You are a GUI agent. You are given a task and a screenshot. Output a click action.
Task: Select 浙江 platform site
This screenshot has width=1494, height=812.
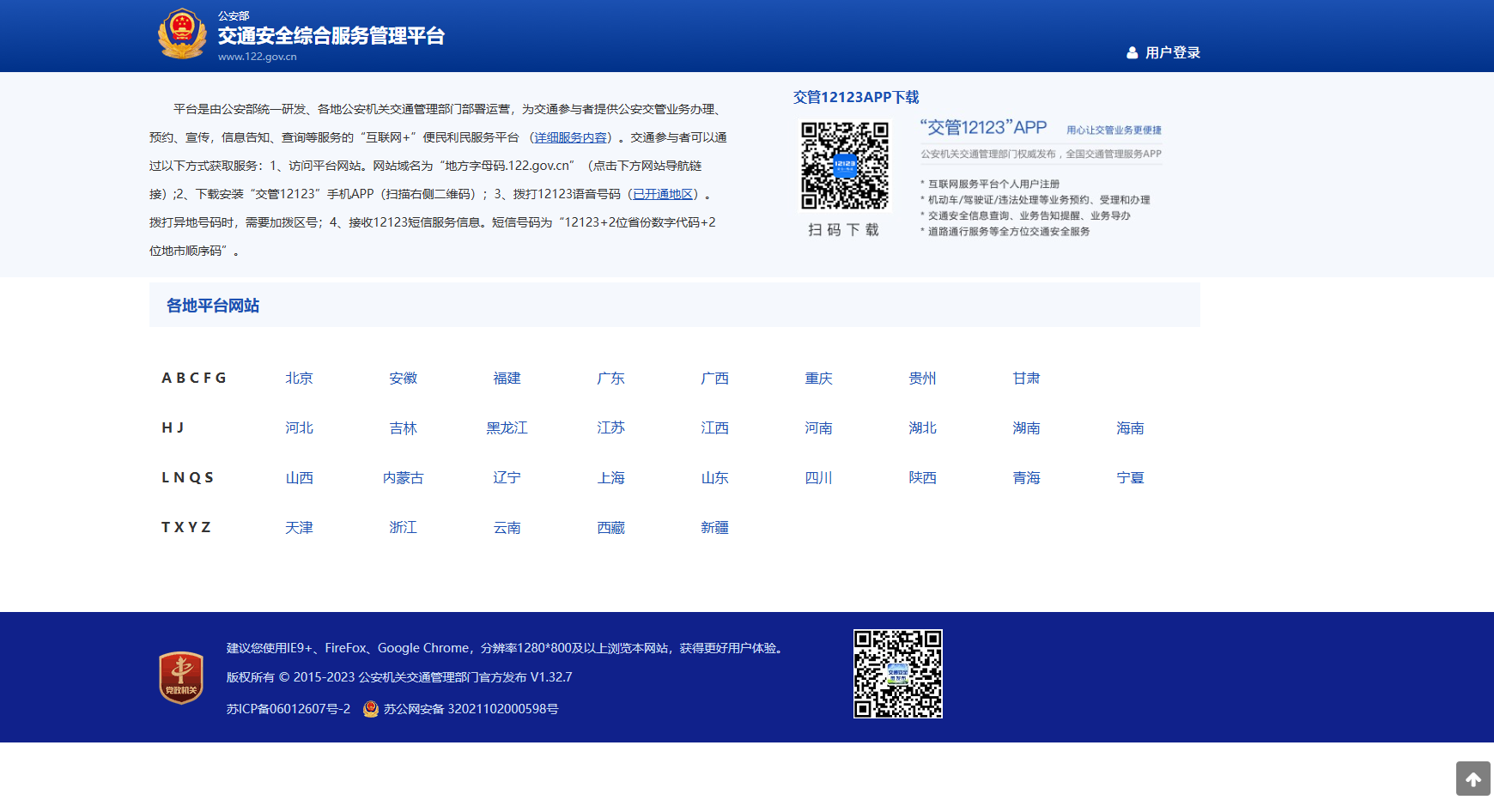pyautogui.click(x=404, y=528)
